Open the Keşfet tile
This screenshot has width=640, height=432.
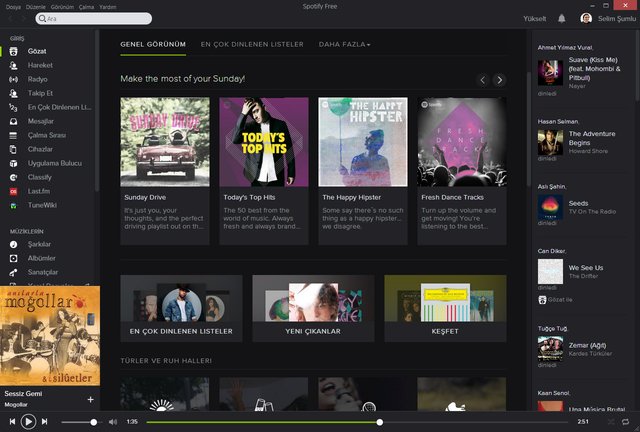tap(445, 308)
